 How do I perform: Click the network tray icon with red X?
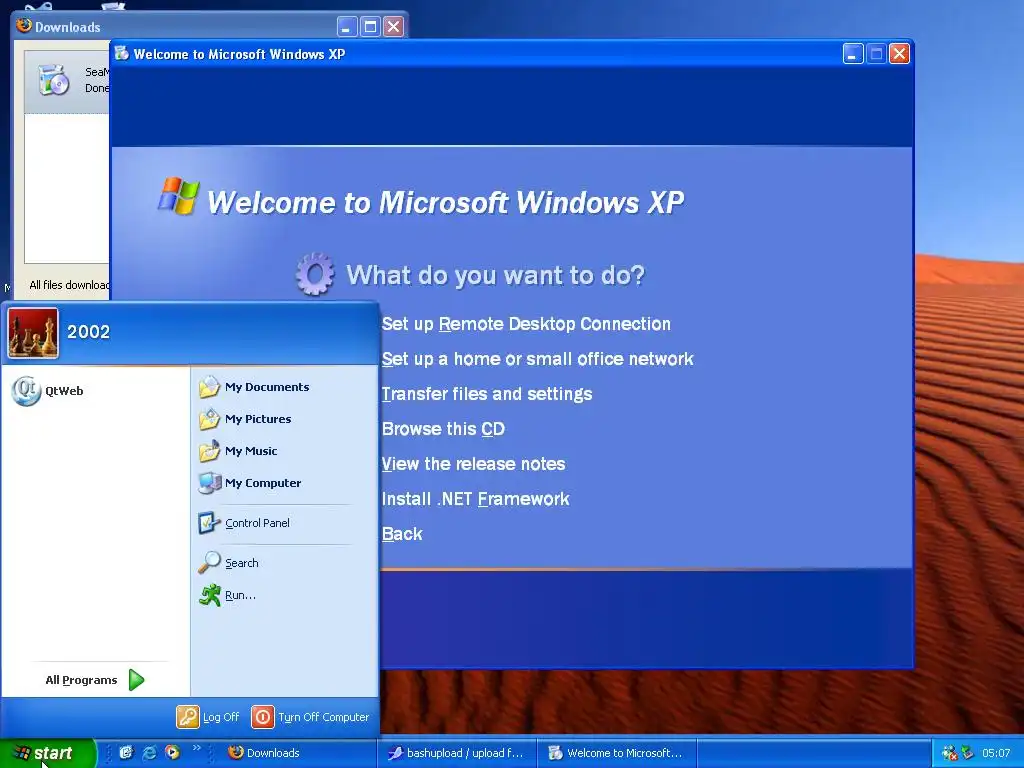[949, 753]
